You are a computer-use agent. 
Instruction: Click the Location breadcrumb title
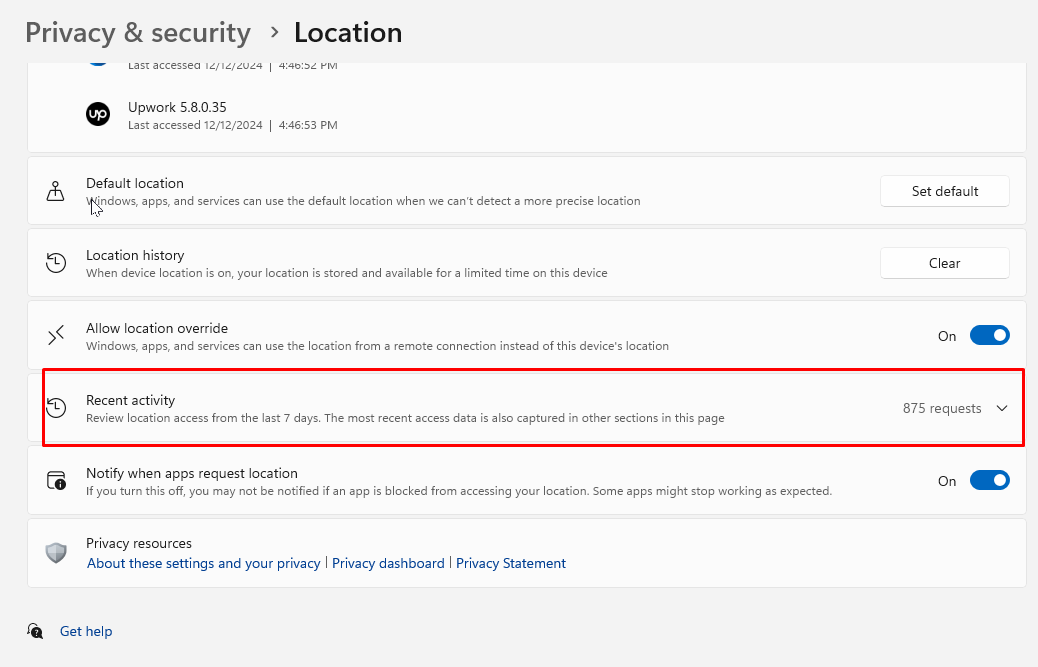pos(347,32)
